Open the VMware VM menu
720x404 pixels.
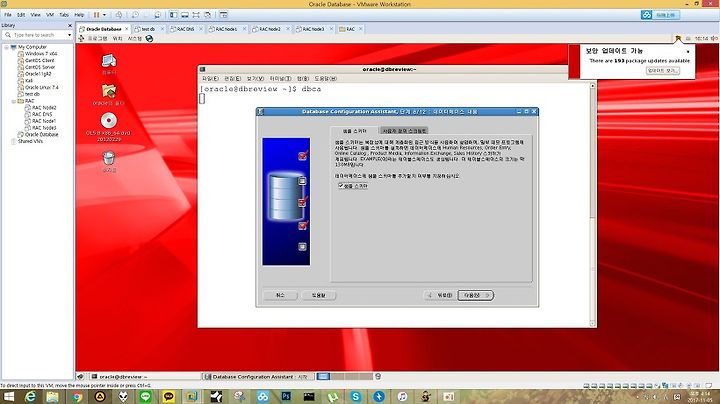[50, 15]
